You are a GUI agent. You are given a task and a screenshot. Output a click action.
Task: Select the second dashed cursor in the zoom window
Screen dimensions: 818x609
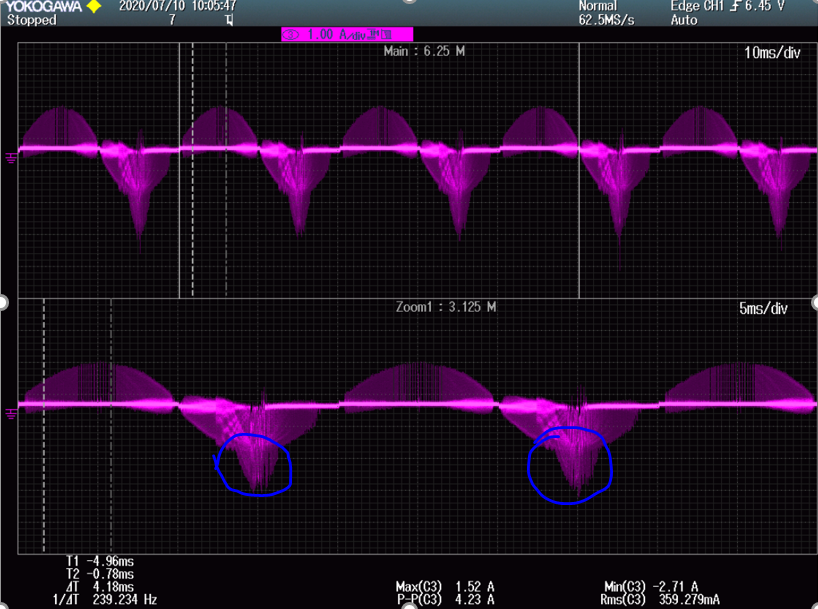(x=111, y=426)
